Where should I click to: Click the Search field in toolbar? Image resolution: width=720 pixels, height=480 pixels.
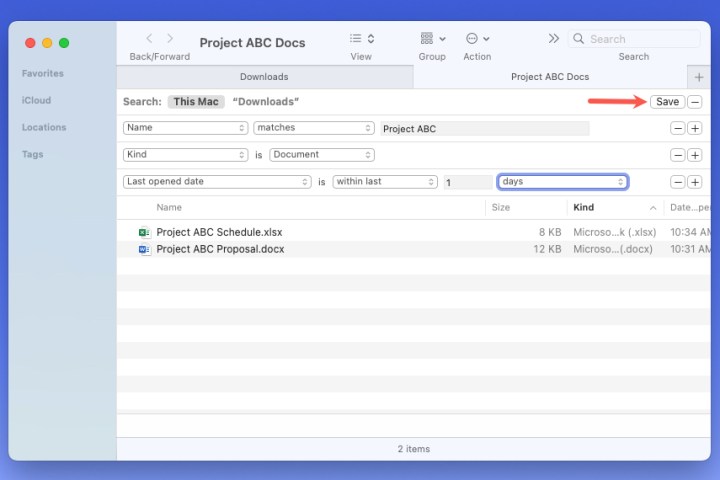640,39
